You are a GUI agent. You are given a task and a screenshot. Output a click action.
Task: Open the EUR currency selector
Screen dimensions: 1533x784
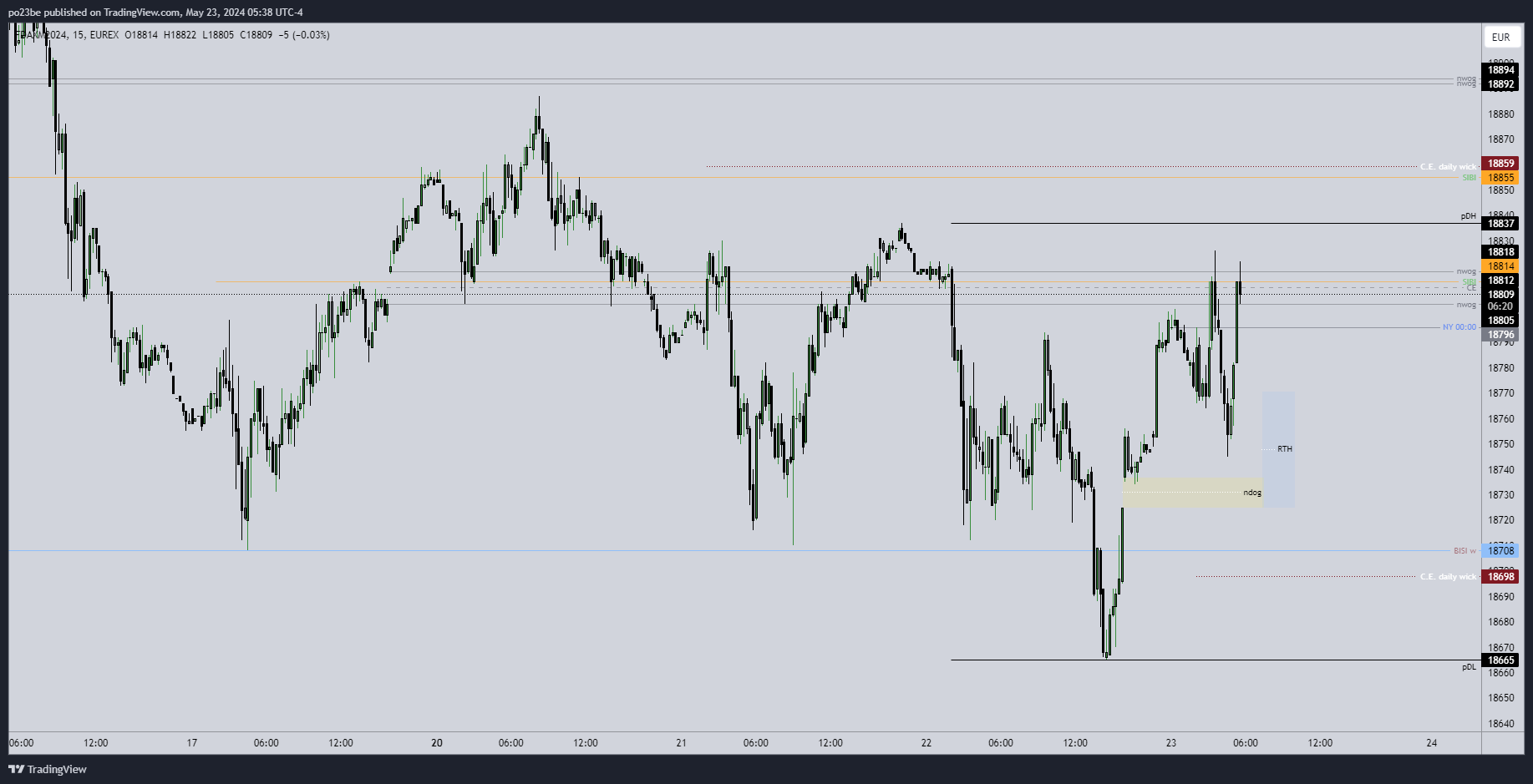pos(1500,37)
